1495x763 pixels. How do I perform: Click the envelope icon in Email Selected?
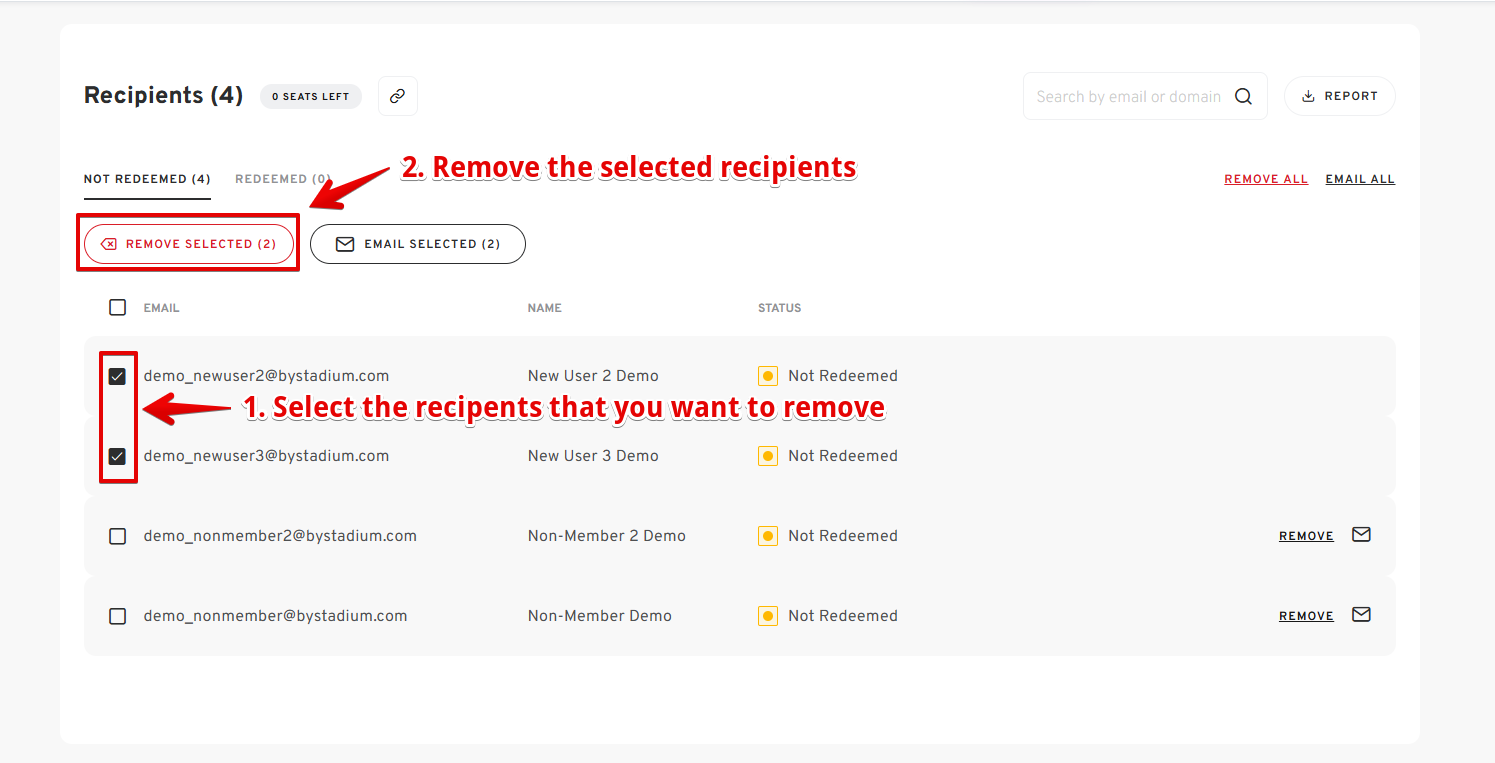tap(345, 244)
